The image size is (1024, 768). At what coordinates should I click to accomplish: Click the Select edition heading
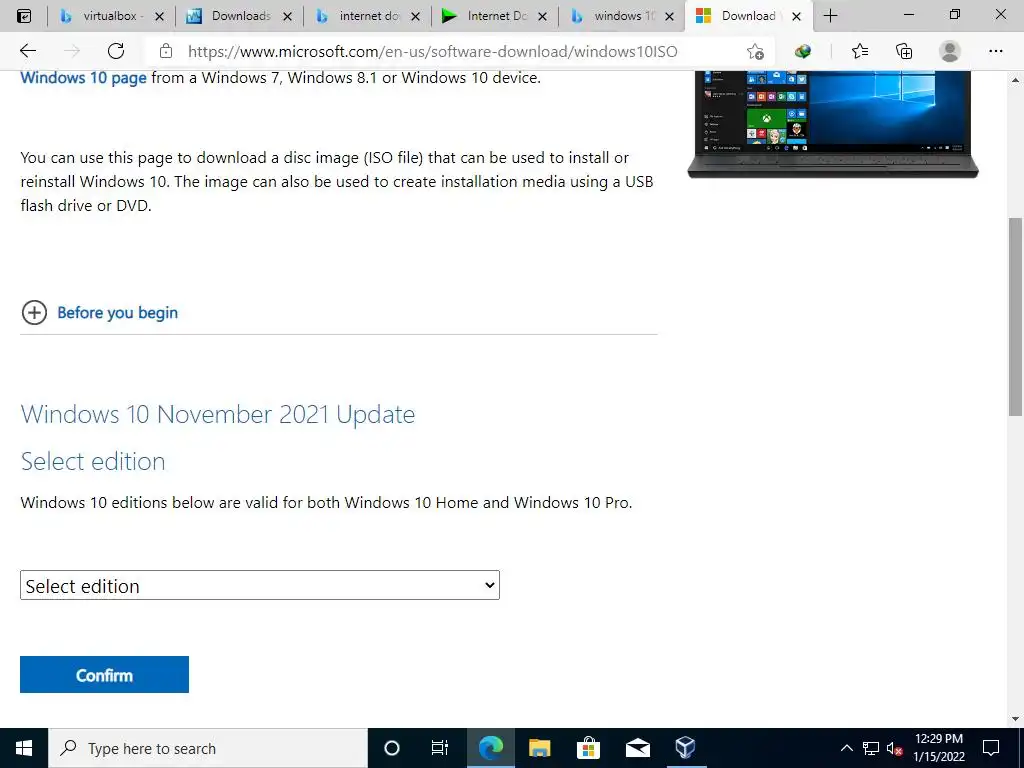click(x=93, y=462)
